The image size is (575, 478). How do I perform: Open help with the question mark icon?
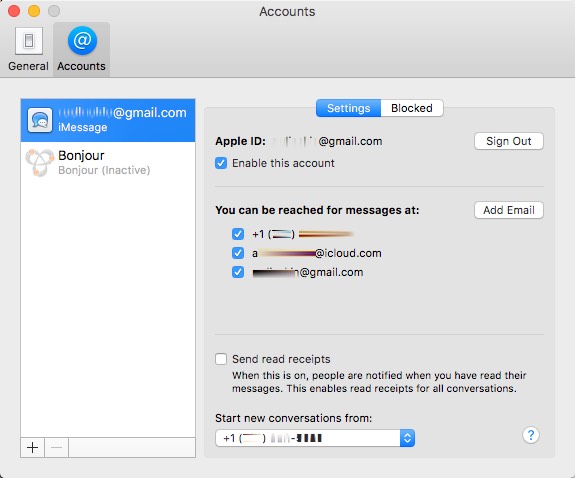click(x=531, y=435)
